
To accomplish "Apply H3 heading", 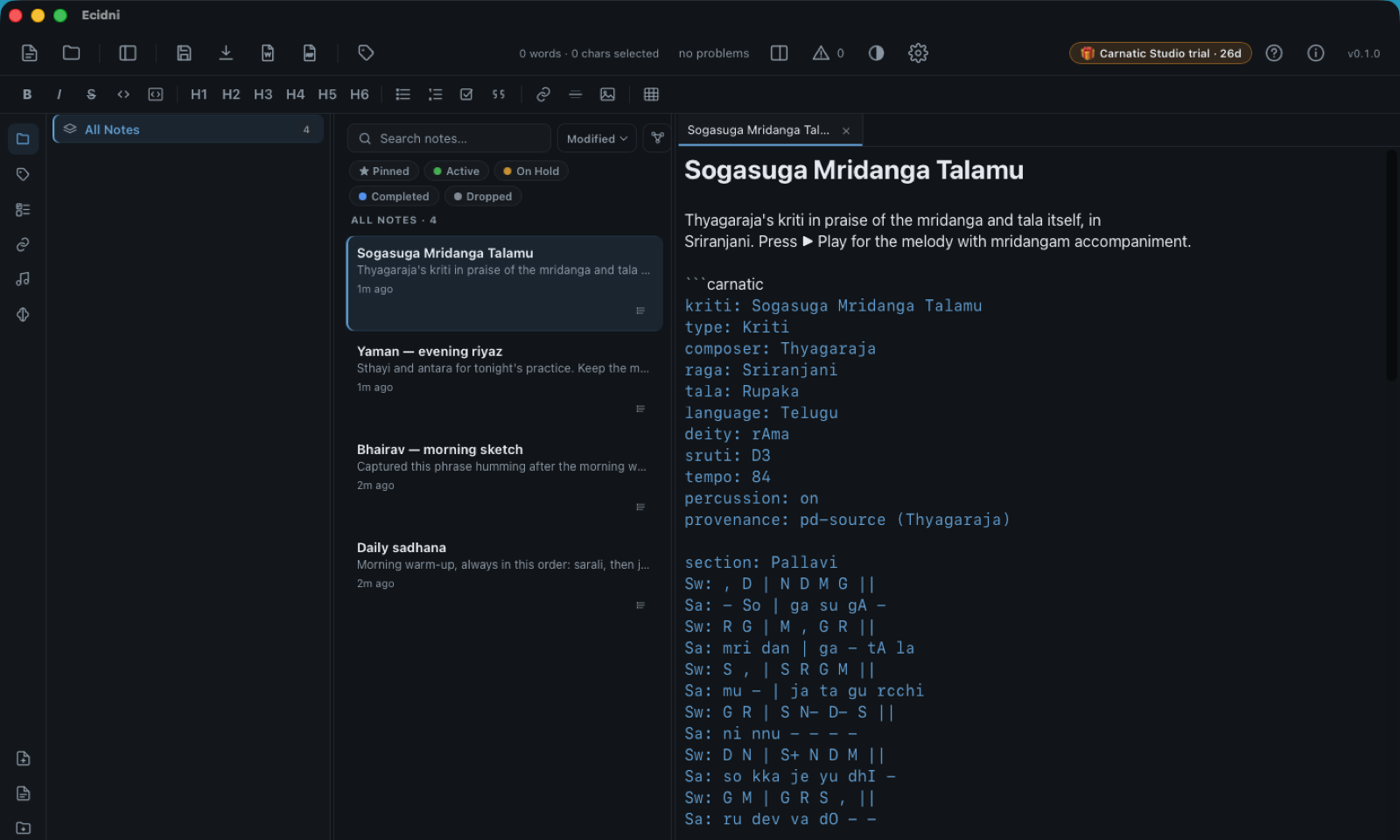I will (x=263, y=94).
